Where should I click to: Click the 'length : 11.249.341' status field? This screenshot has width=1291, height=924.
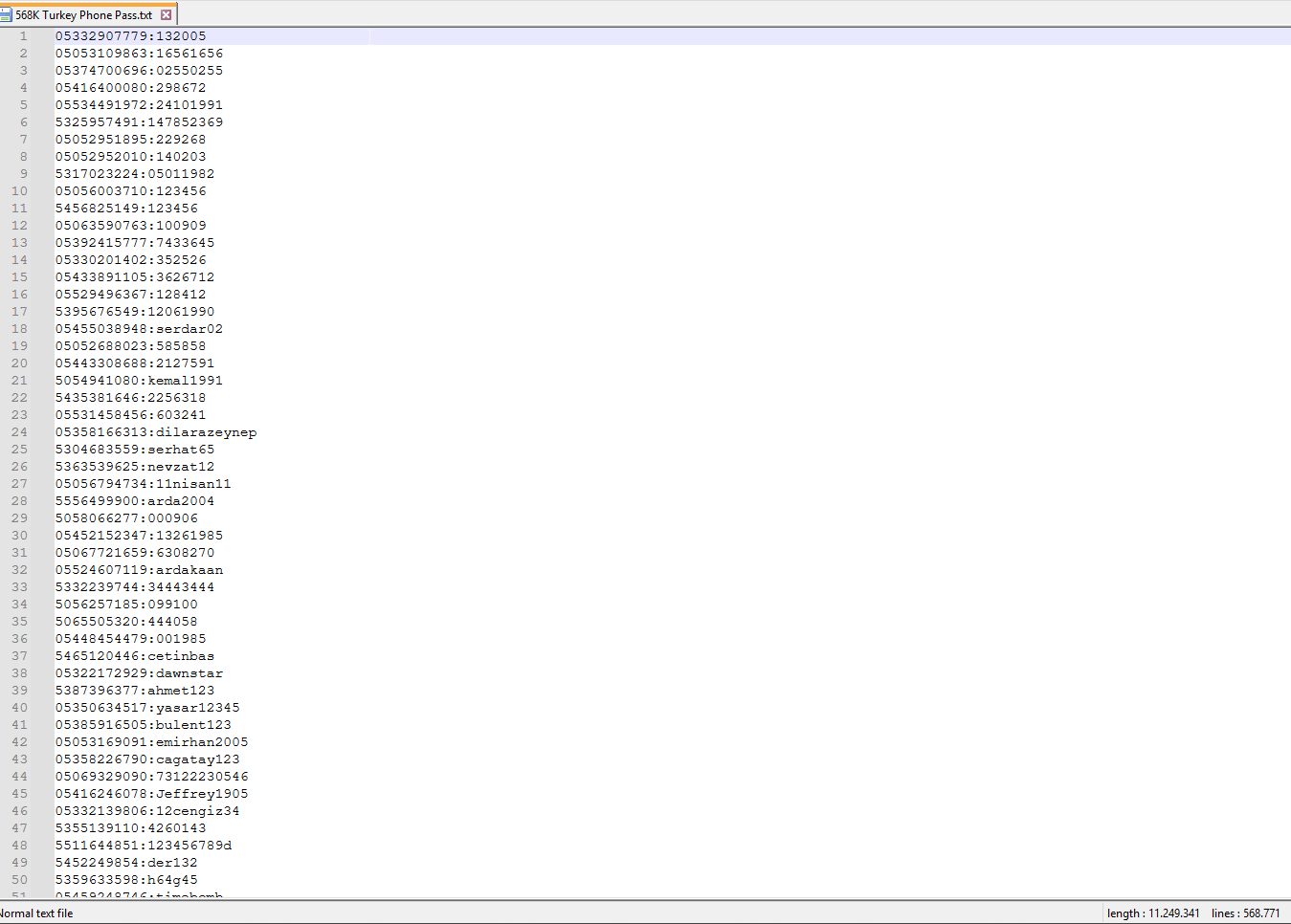pyautogui.click(x=1153, y=913)
